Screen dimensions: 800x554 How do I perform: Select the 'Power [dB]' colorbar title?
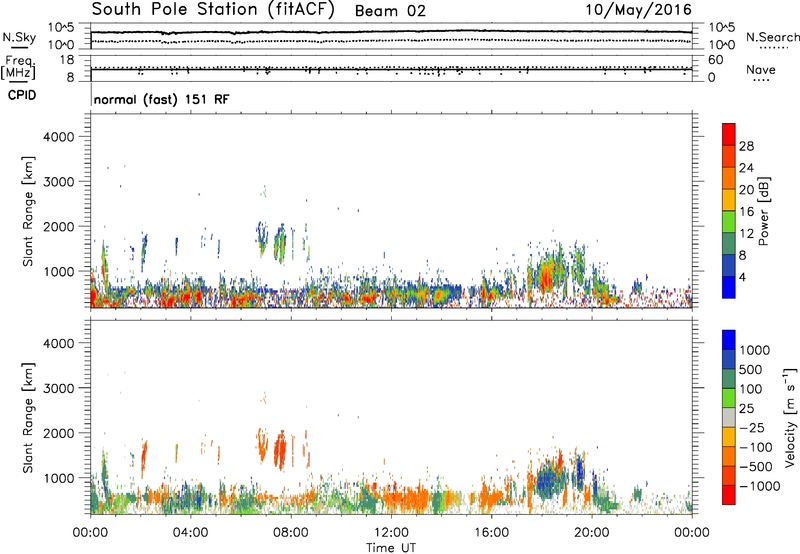[763, 211]
